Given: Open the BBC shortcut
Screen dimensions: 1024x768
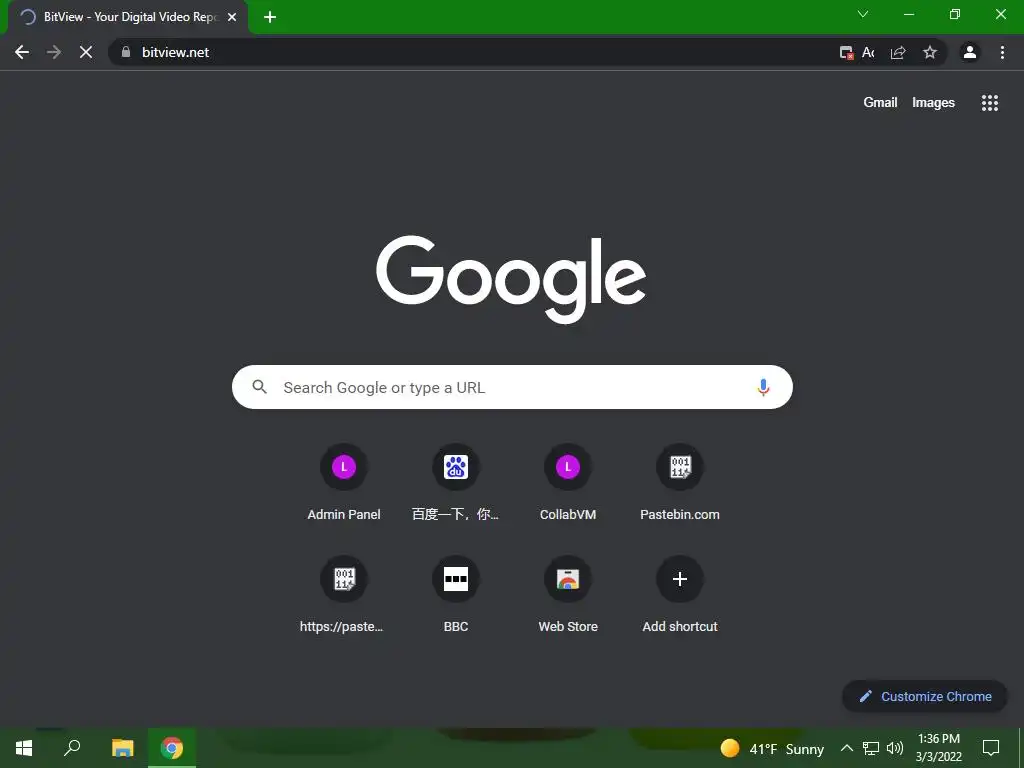Looking at the screenshot, I should click(456, 595).
